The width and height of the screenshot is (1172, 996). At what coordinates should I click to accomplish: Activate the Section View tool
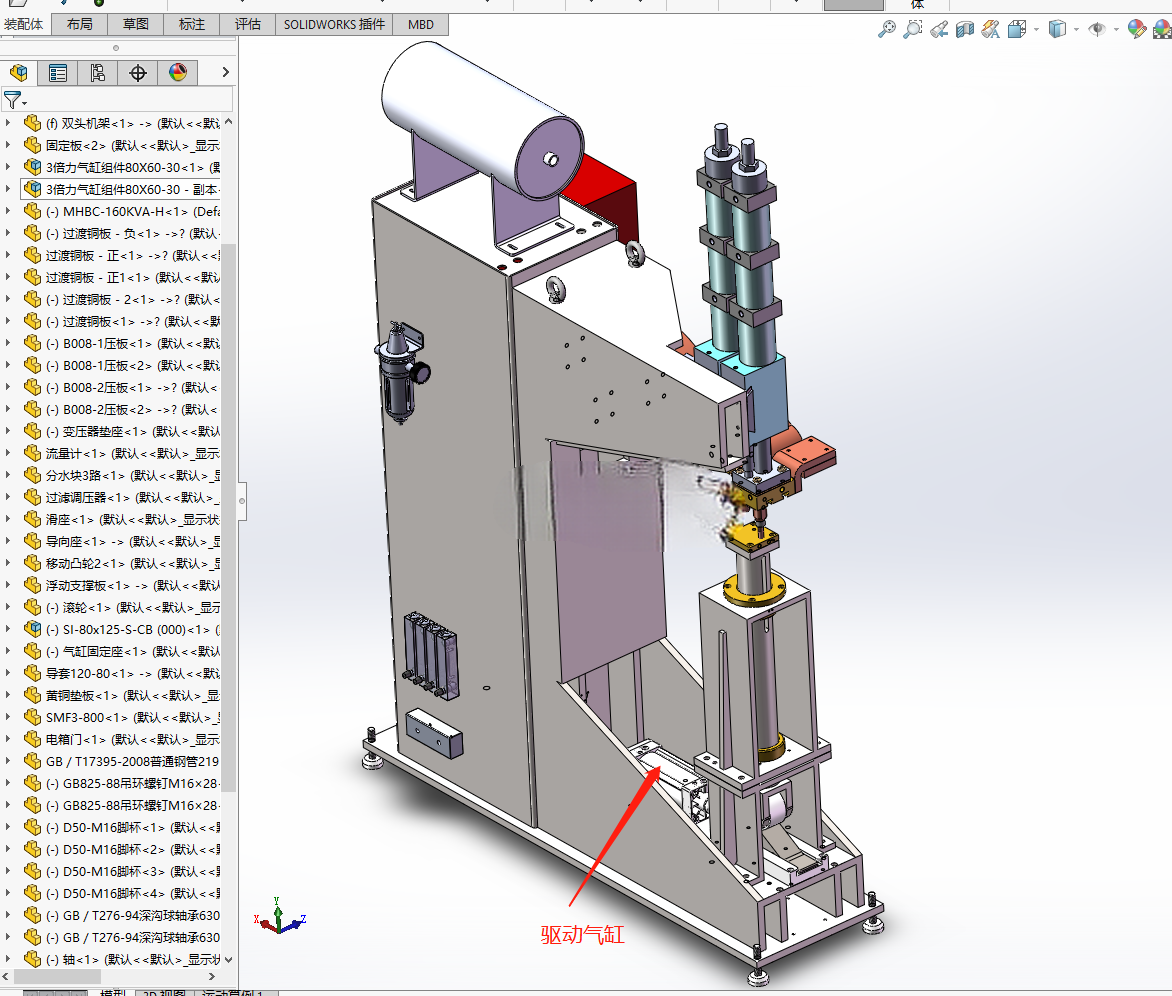click(965, 29)
